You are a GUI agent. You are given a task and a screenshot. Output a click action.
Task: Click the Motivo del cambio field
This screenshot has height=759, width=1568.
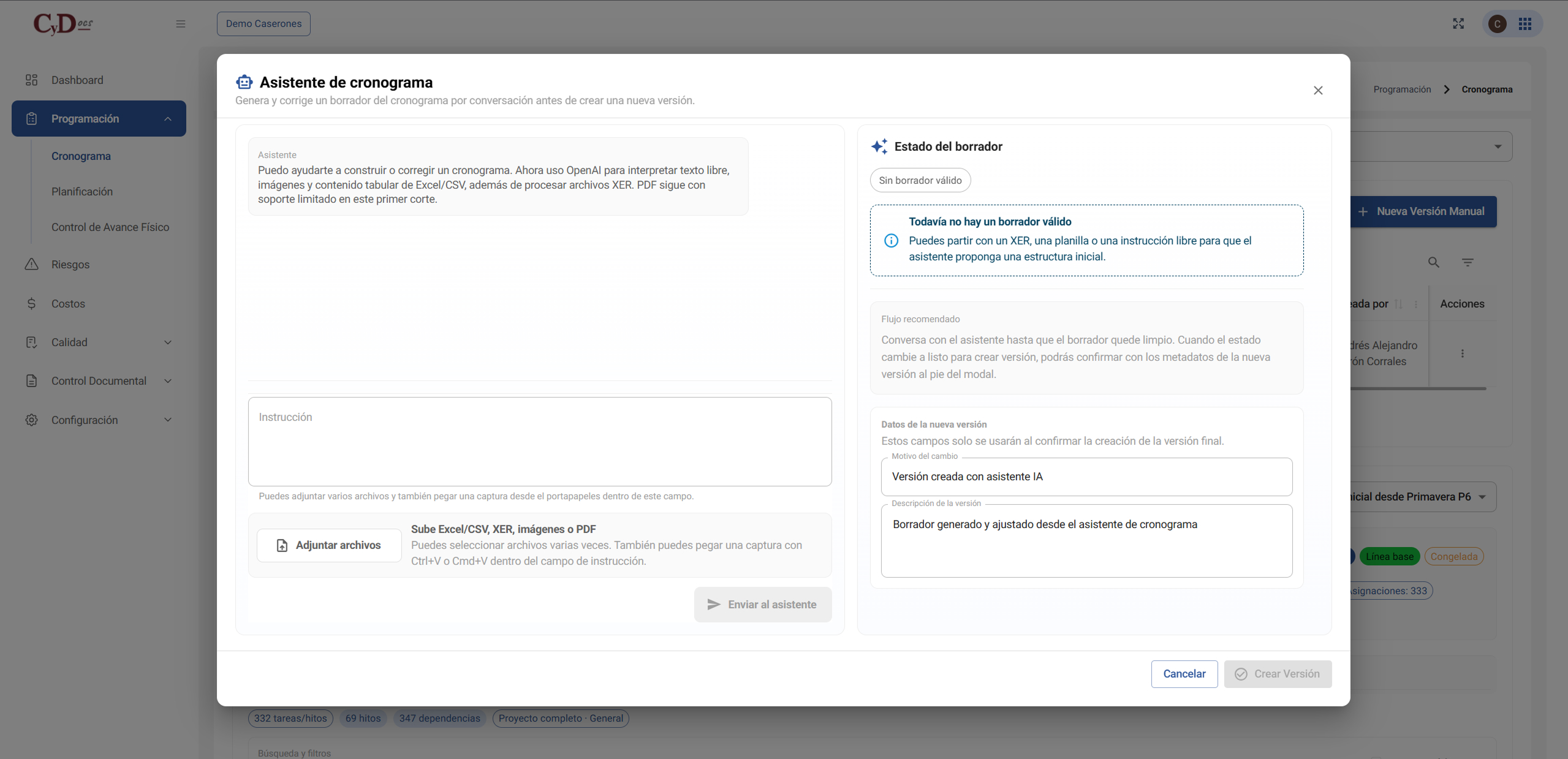click(1086, 477)
